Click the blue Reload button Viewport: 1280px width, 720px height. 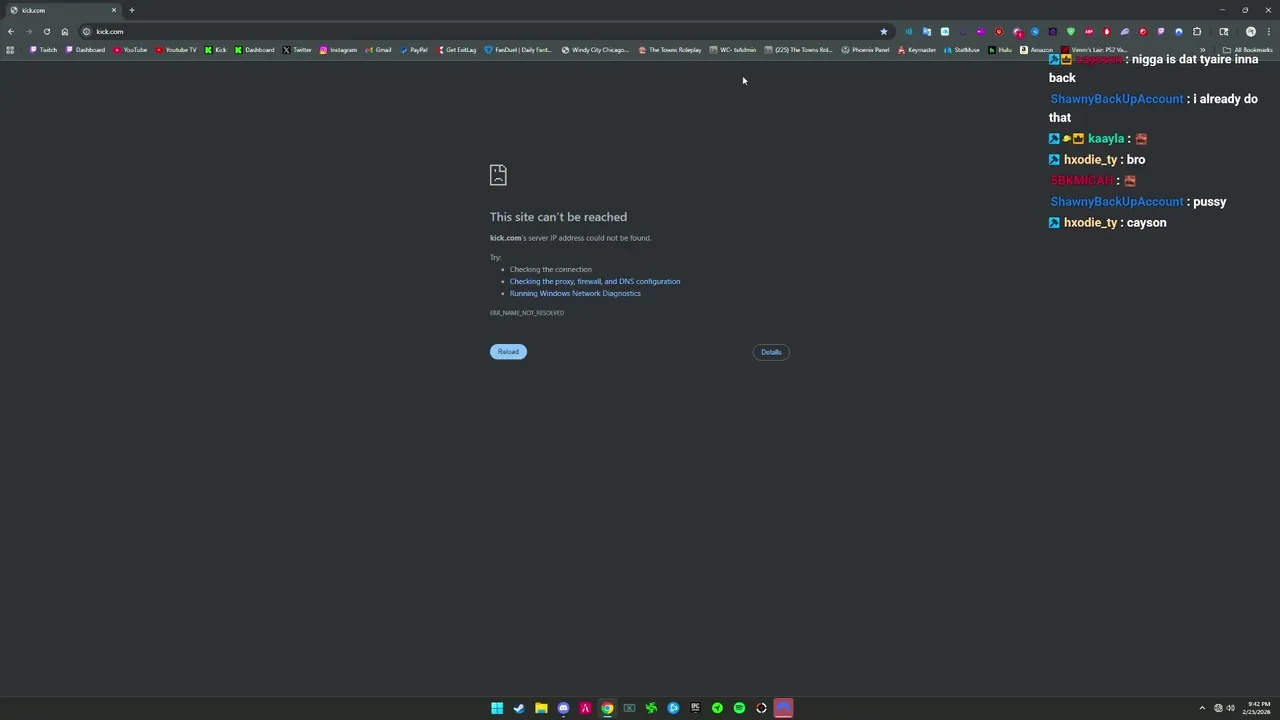(x=508, y=352)
